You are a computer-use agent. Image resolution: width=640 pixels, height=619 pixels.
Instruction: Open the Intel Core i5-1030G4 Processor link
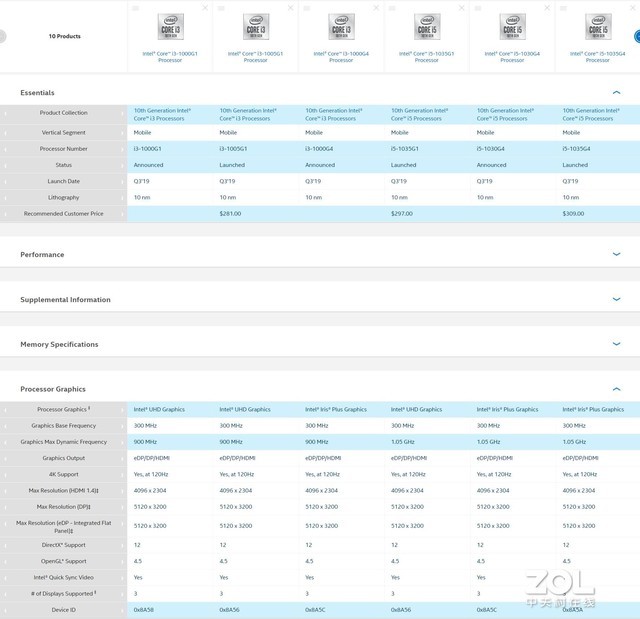point(512,57)
